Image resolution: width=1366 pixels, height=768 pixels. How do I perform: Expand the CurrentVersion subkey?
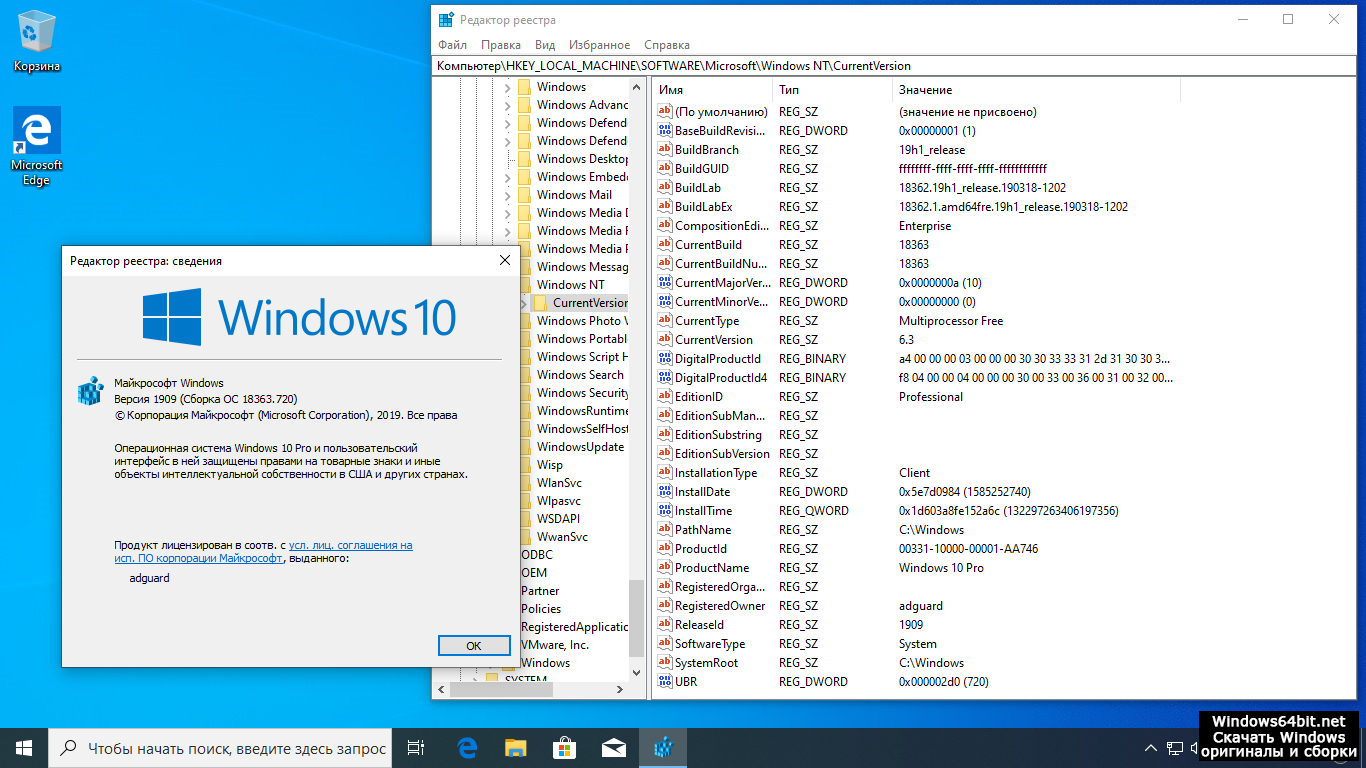pos(523,303)
